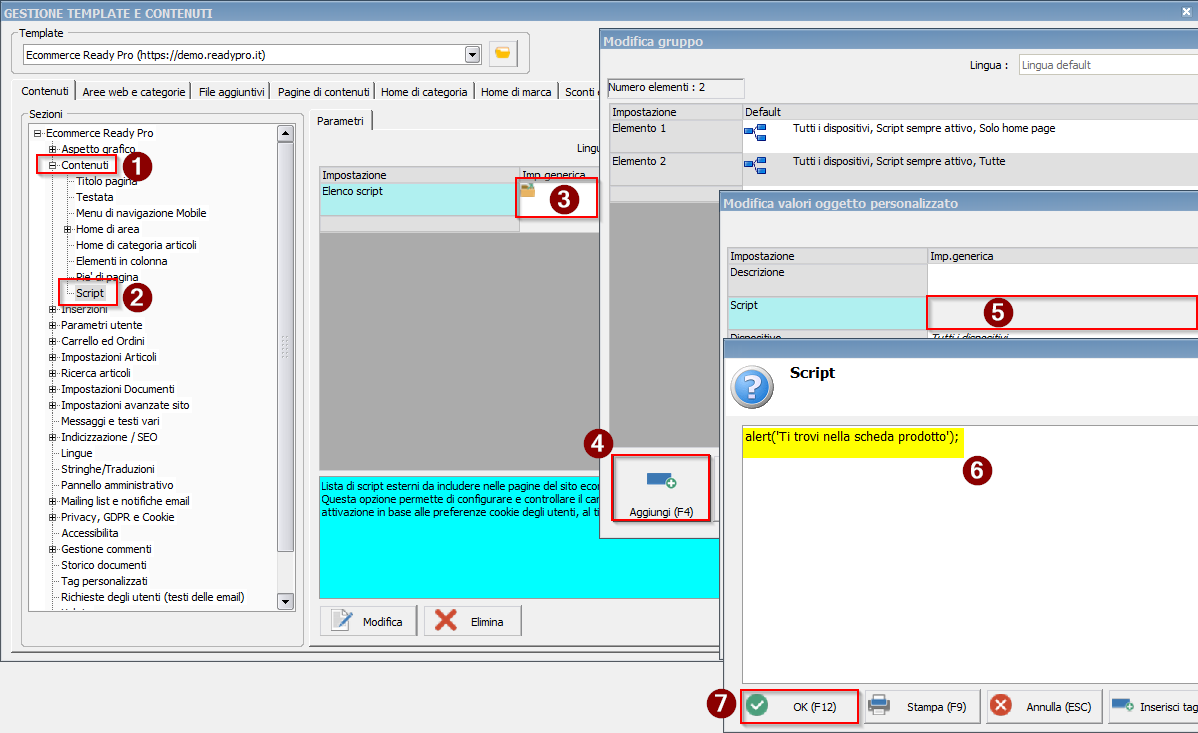The image size is (1198, 733).
Task: Open the Pagine di contenuti tab
Action: click(x=323, y=91)
